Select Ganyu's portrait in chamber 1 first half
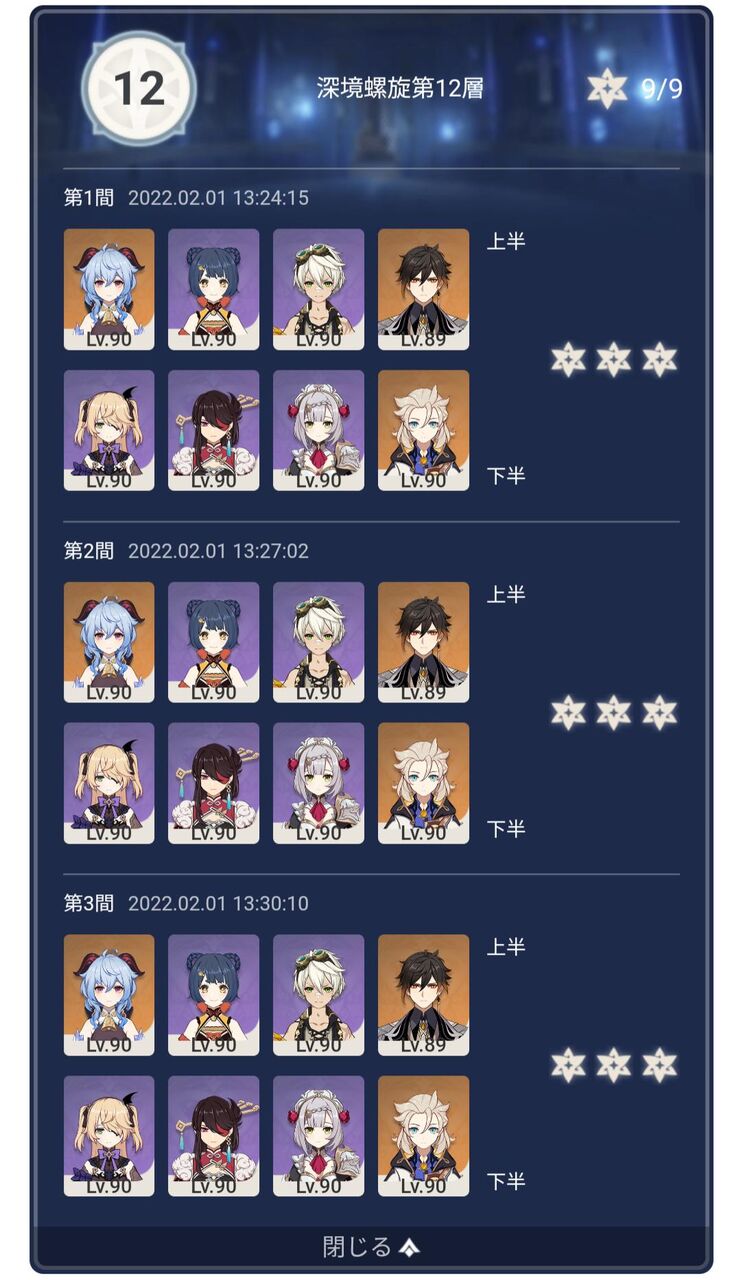The height and width of the screenshot is (1280, 741). point(109,289)
